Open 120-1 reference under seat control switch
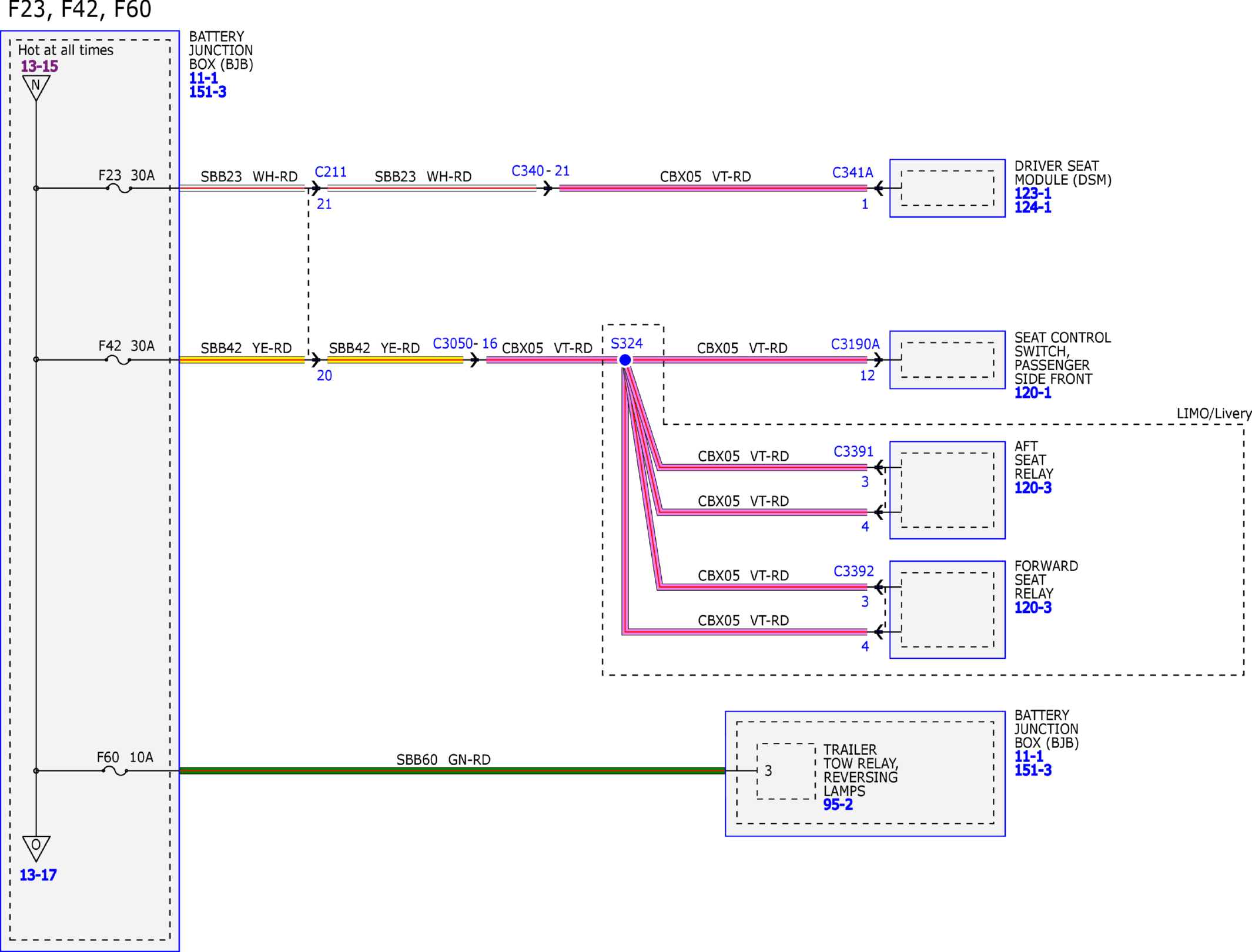The image size is (1252, 952). [x=1033, y=393]
